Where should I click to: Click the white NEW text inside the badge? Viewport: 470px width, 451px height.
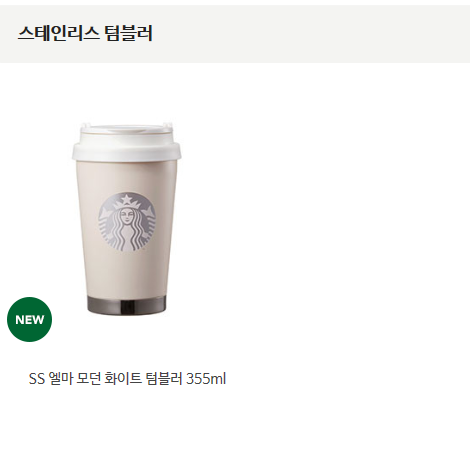(x=29, y=320)
